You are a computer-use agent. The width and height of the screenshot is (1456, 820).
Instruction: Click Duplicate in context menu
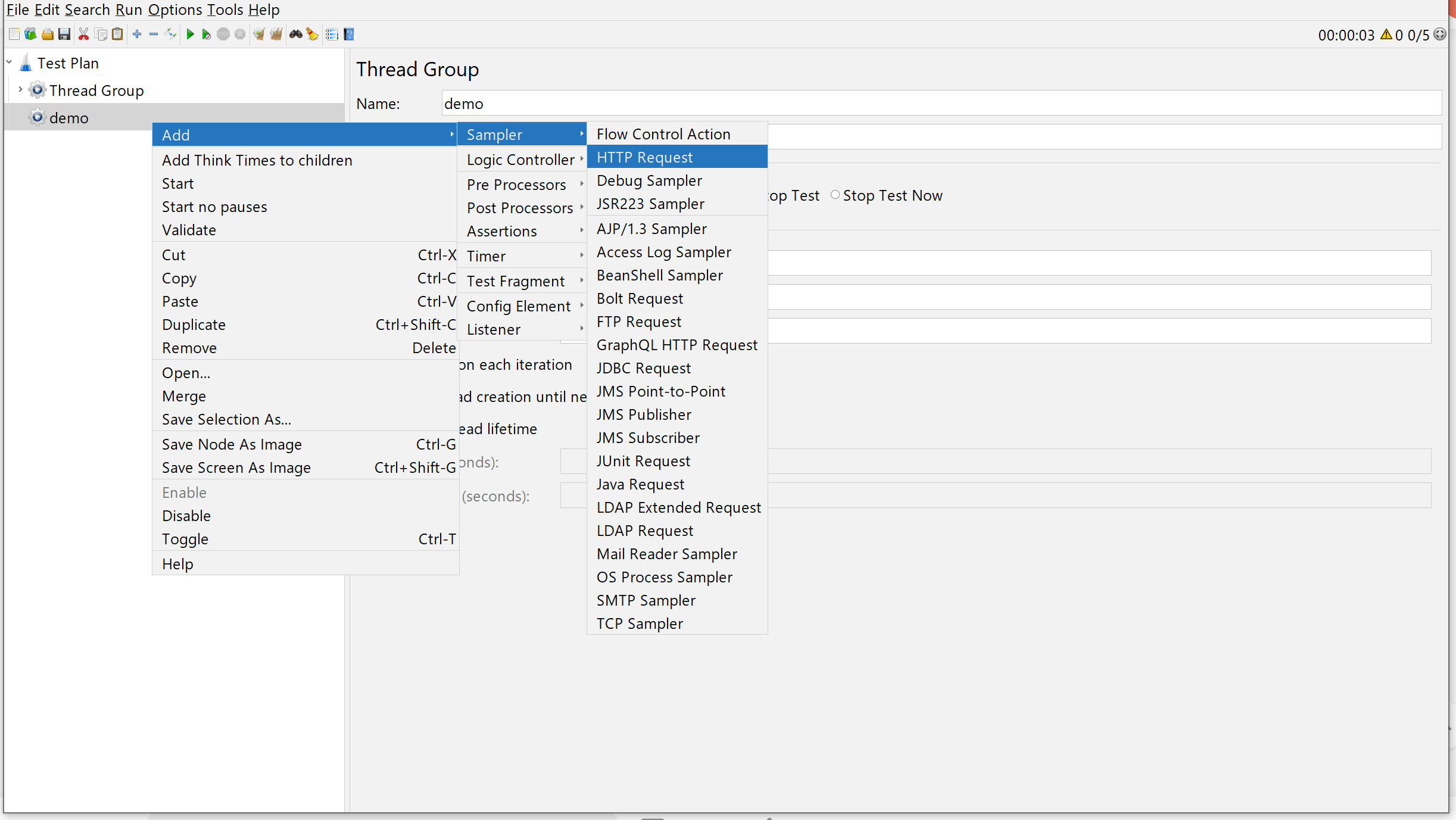(305, 325)
